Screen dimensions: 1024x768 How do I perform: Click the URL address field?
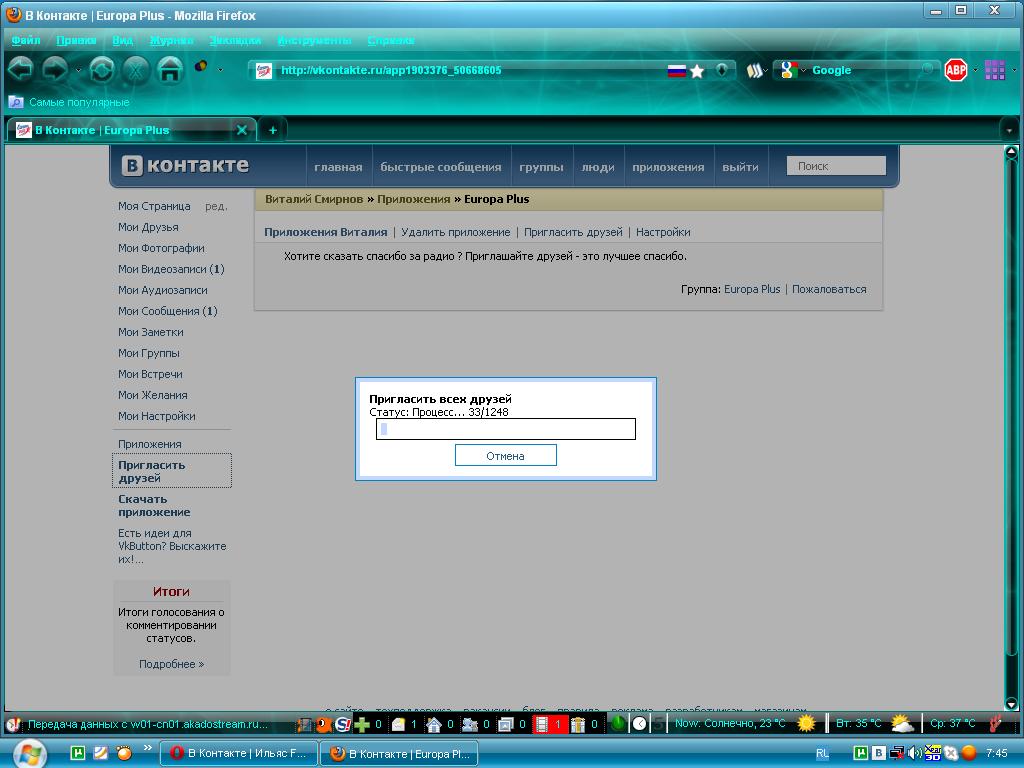click(470, 71)
